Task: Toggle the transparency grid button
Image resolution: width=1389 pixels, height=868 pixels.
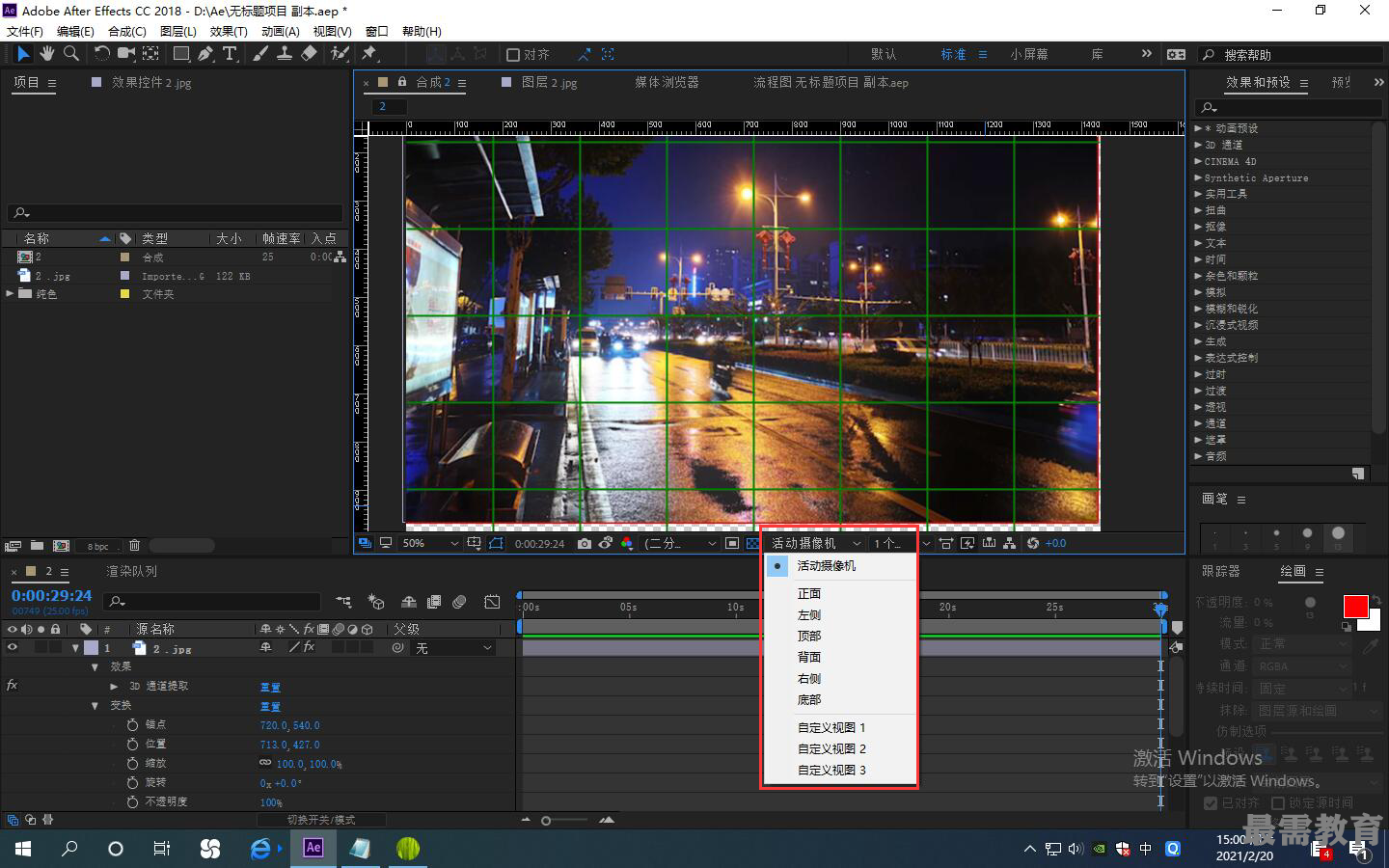Action: [x=753, y=543]
